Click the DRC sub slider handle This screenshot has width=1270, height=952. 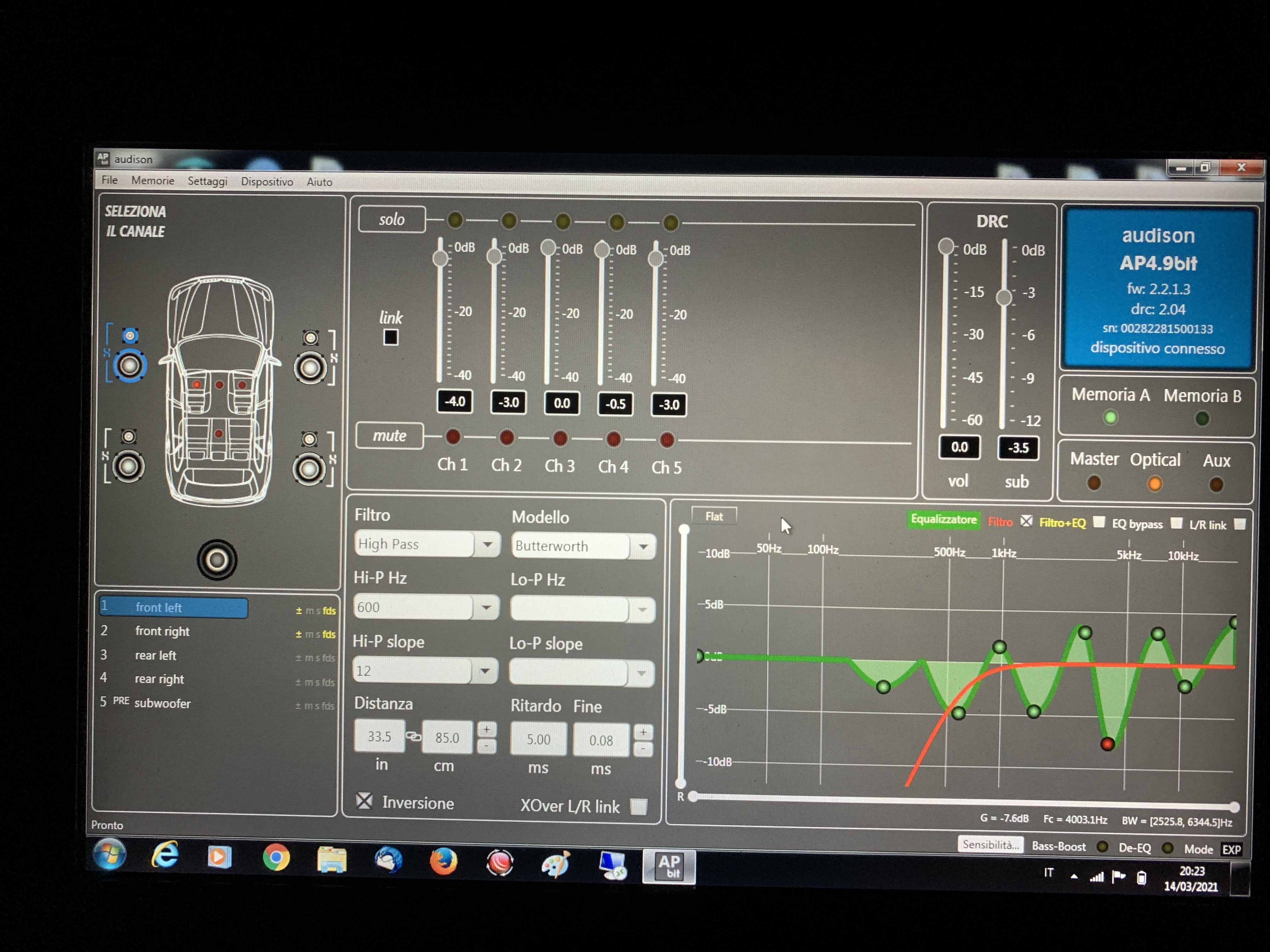tap(1004, 297)
